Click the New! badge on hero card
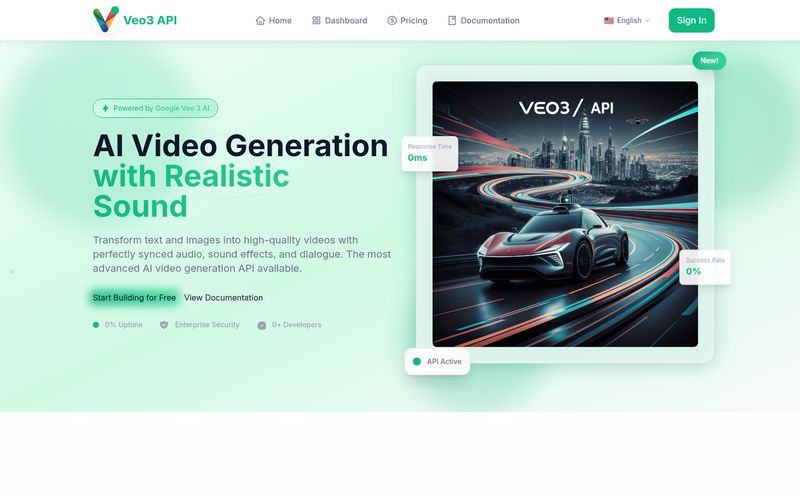The image size is (800, 496). [x=709, y=61]
